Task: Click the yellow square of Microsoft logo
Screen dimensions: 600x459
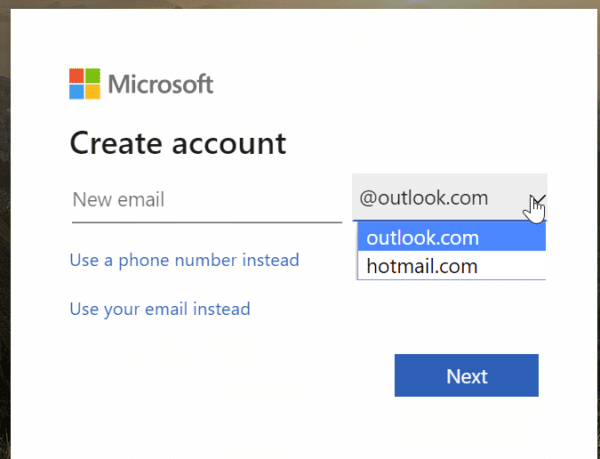Action: [x=91, y=91]
